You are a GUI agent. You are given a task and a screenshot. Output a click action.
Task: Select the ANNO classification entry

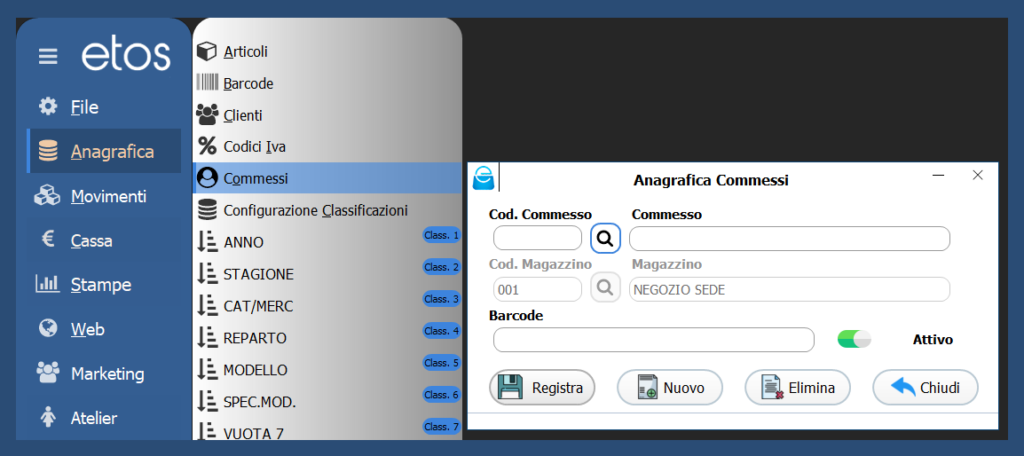click(327, 242)
